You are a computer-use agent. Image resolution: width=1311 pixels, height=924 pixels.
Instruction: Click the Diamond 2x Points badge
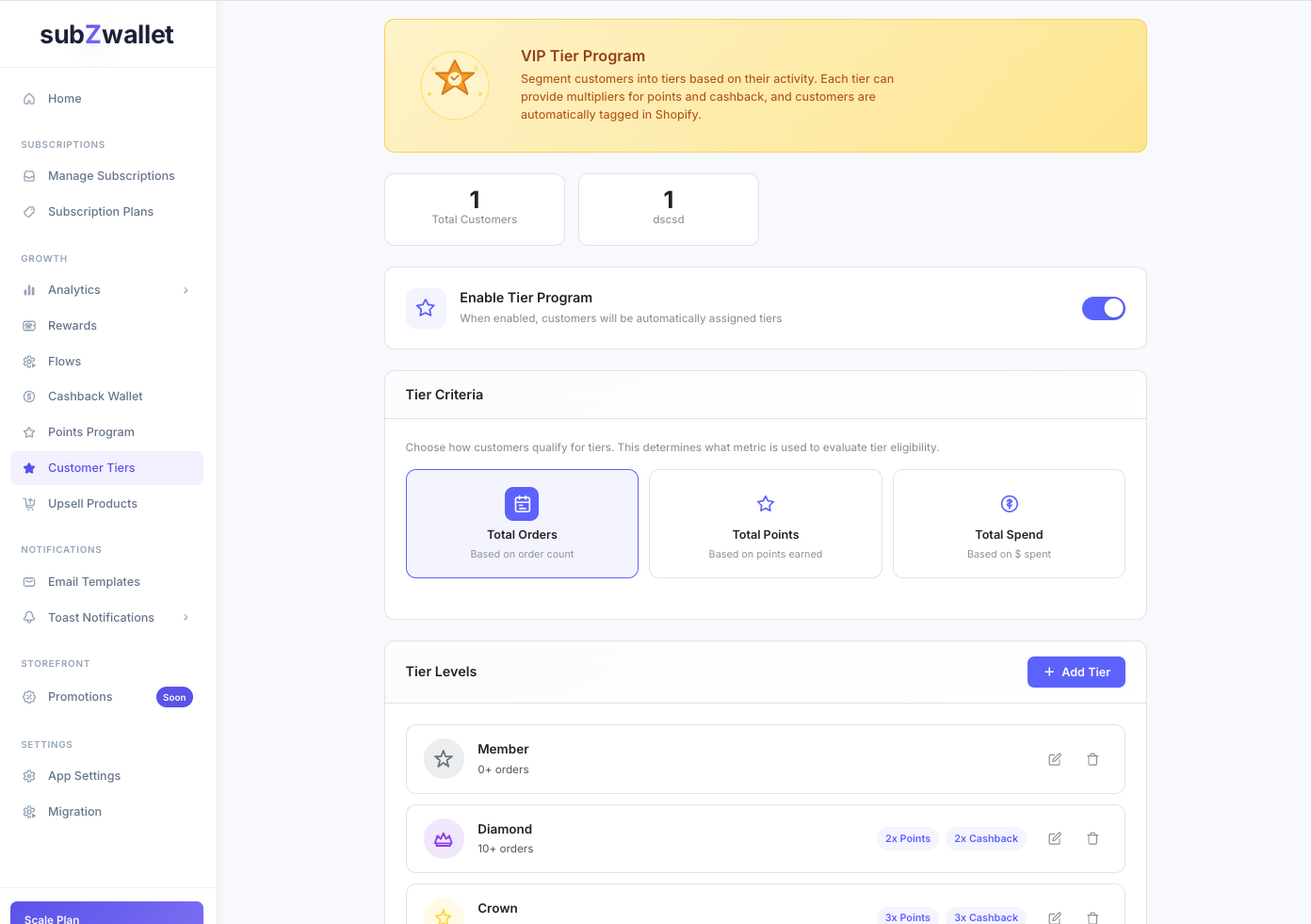tap(908, 838)
